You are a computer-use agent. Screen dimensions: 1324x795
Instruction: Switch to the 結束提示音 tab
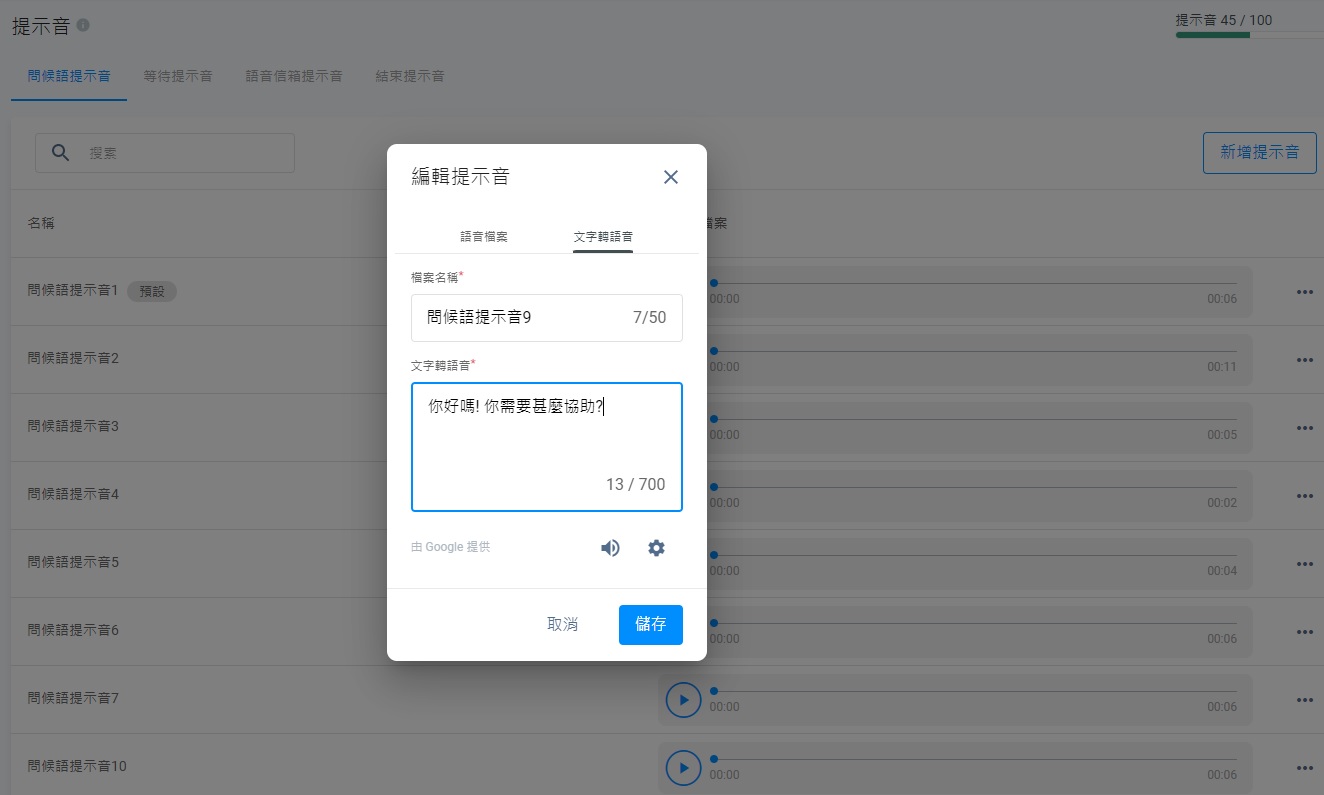click(x=409, y=75)
